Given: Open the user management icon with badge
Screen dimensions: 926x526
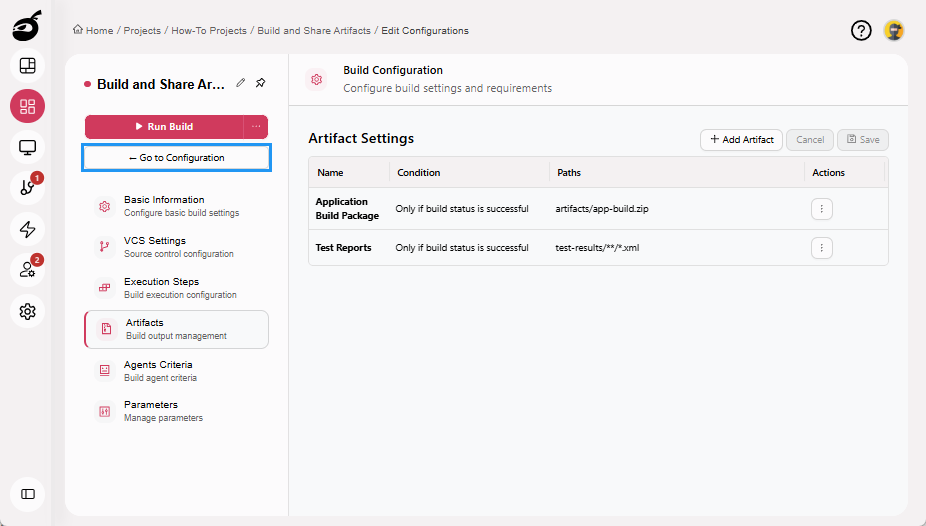Looking at the screenshot, I should click(28, 270).
